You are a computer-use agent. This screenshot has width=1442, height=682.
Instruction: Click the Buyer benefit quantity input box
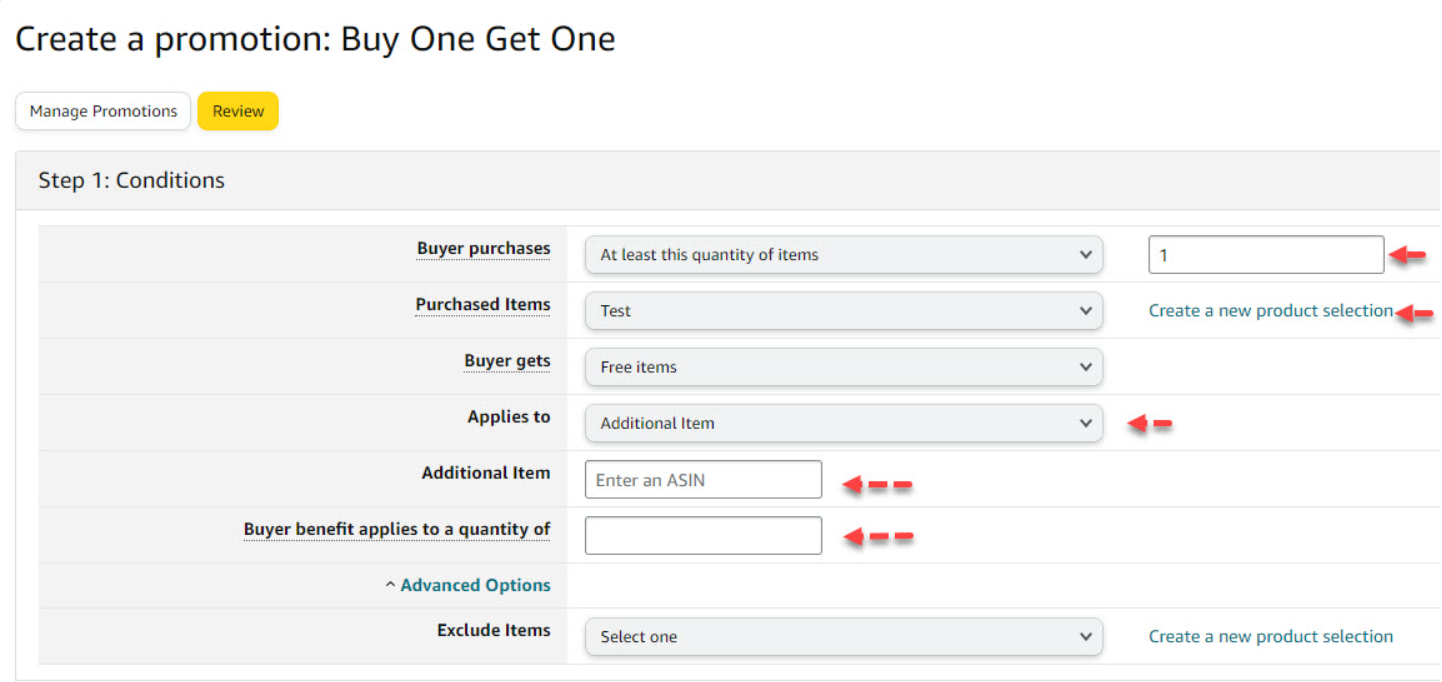tap(703, 536)
